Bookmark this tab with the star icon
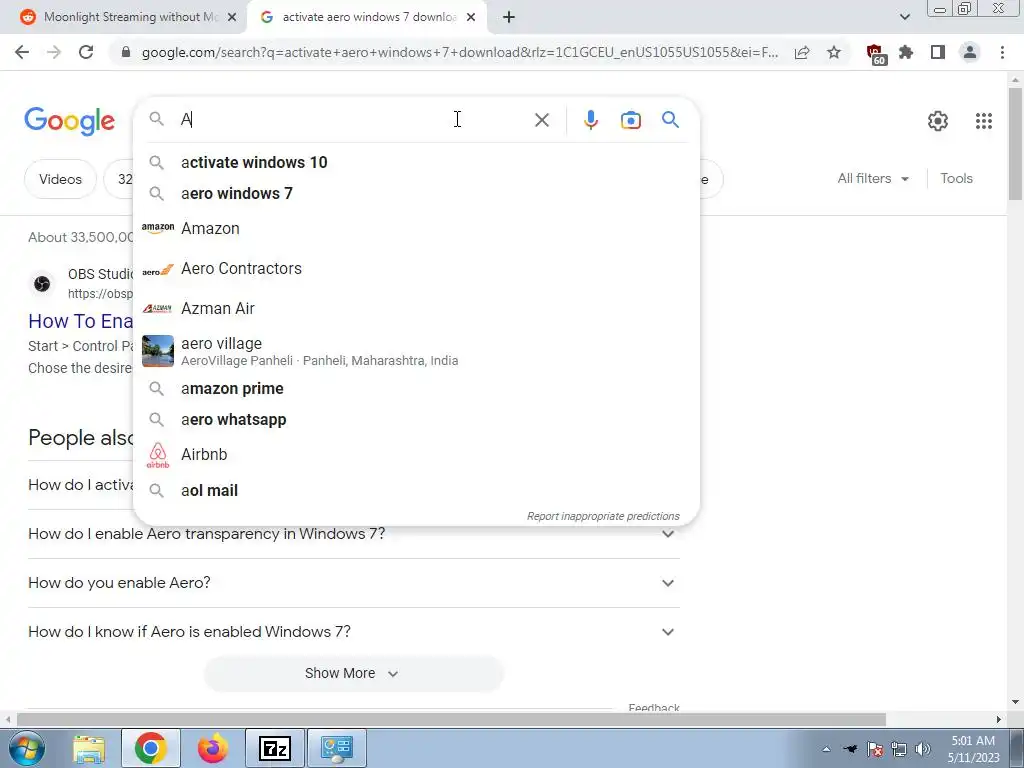This screenshot has width=1024, height=768. click(834, 52)
